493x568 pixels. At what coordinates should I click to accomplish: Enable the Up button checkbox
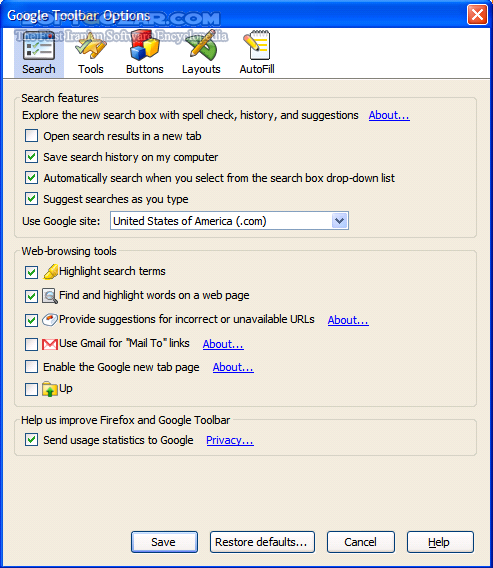[32, 390]
